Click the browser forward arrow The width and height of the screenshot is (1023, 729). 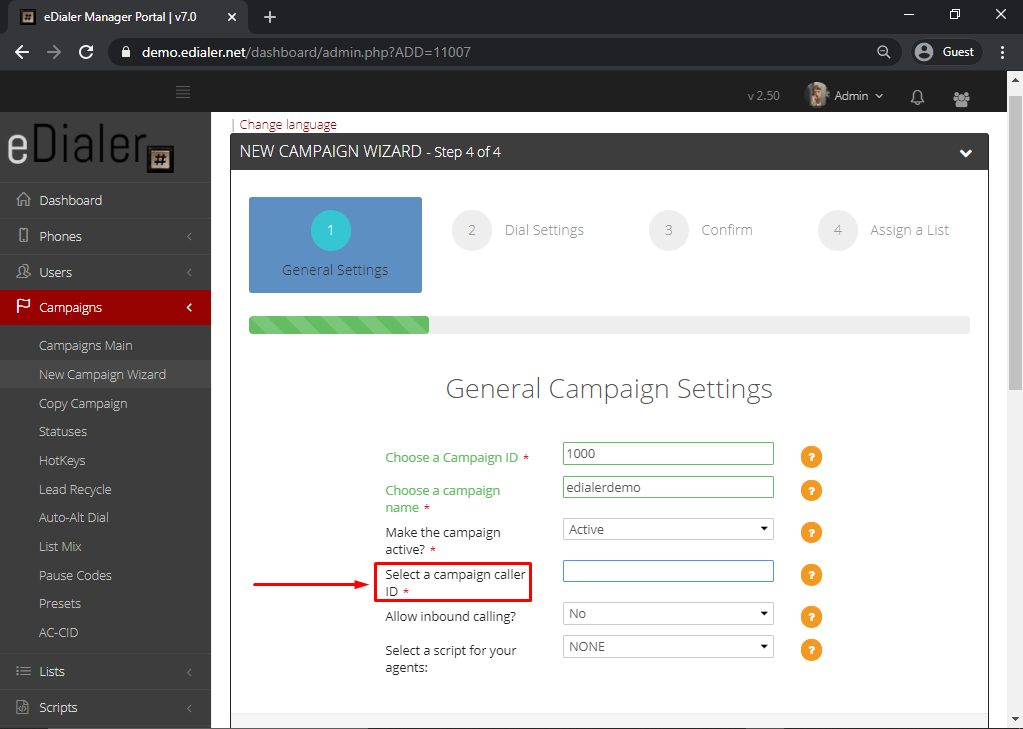pyautogui.click(x=54, y=52)
